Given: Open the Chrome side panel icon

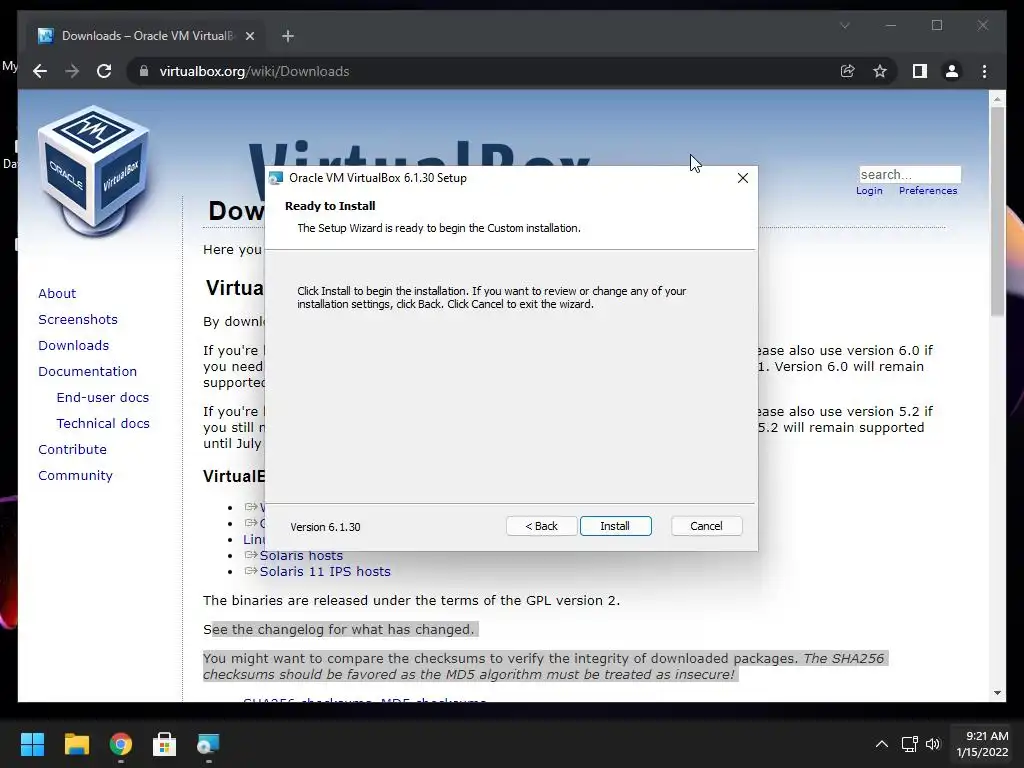Looking at the screenshot, I should tap(920, 71).
